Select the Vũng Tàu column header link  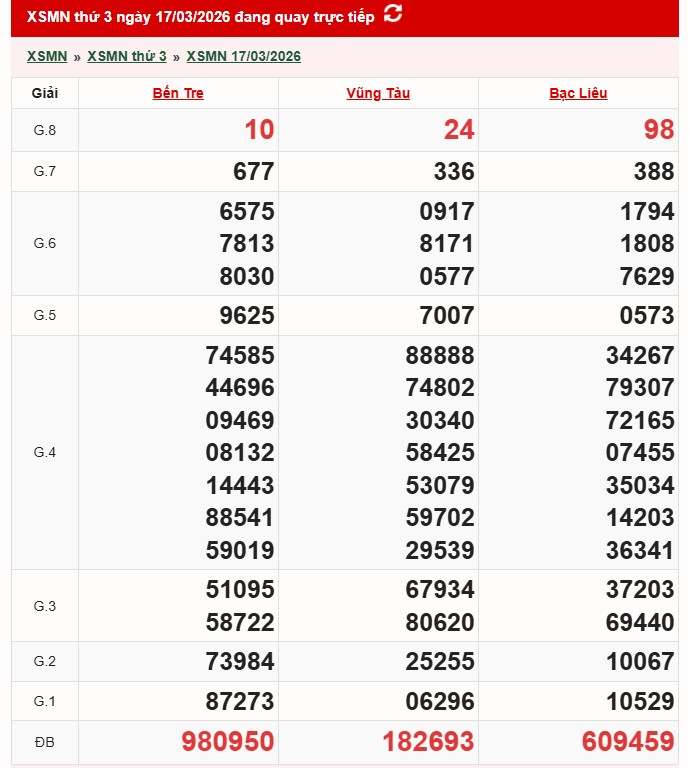pyautogui.click(x=378, y=93)
